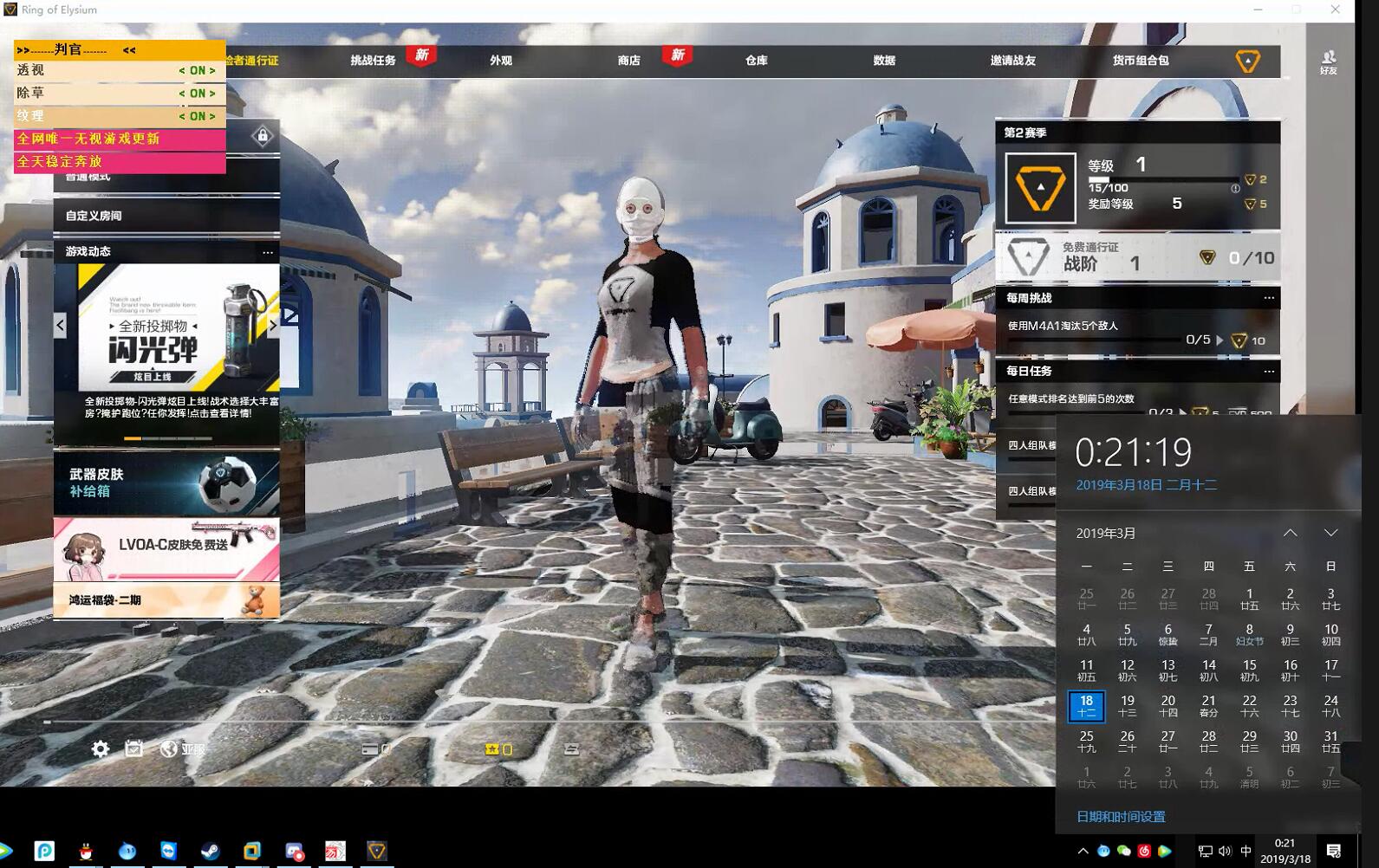Click the Chinese IME indicator
The height and width of the screenshot is (868, 1379).
point(1246,852)
